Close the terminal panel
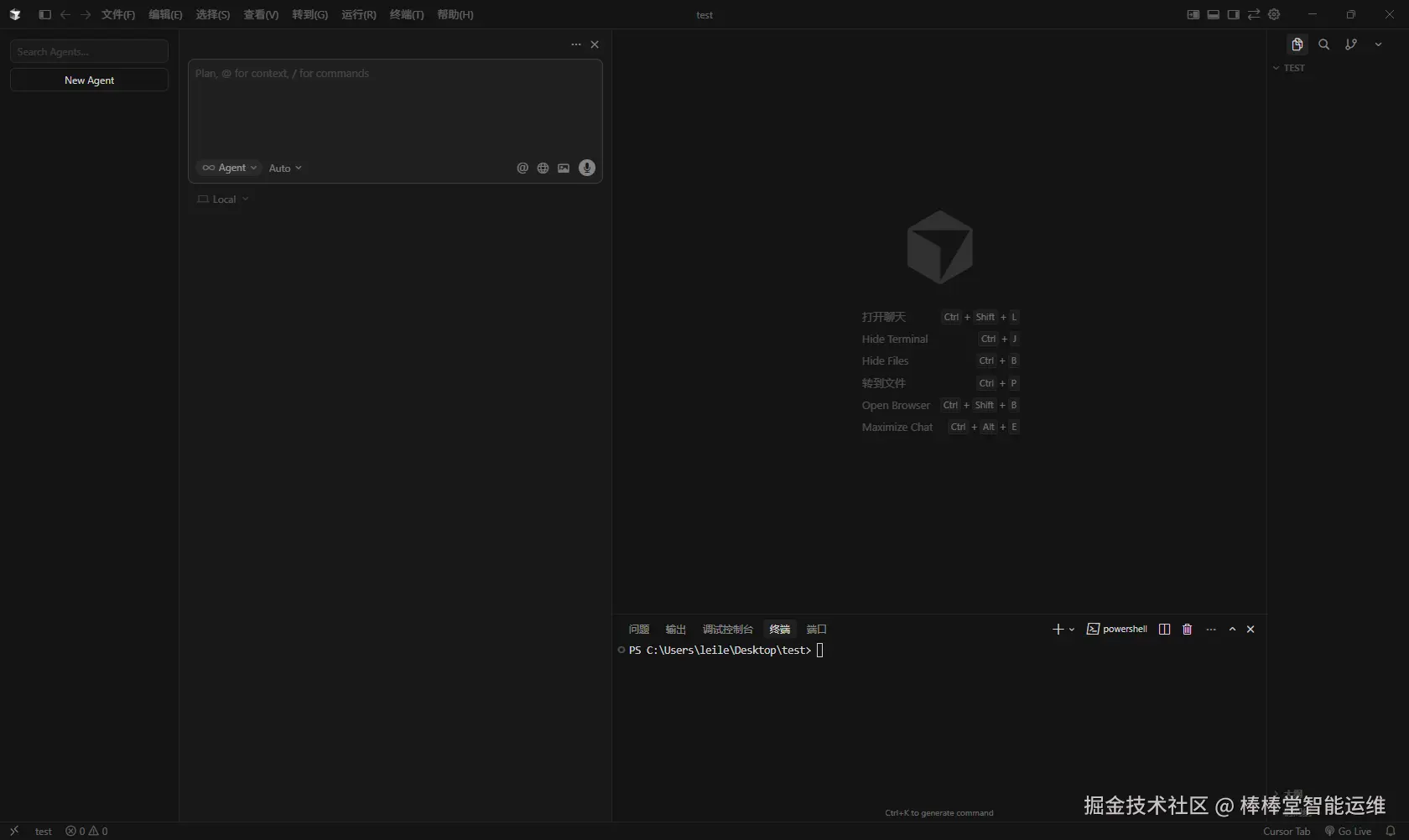Image resolution: width=1409 pixels, height=840 pixels. [1250, 629]
